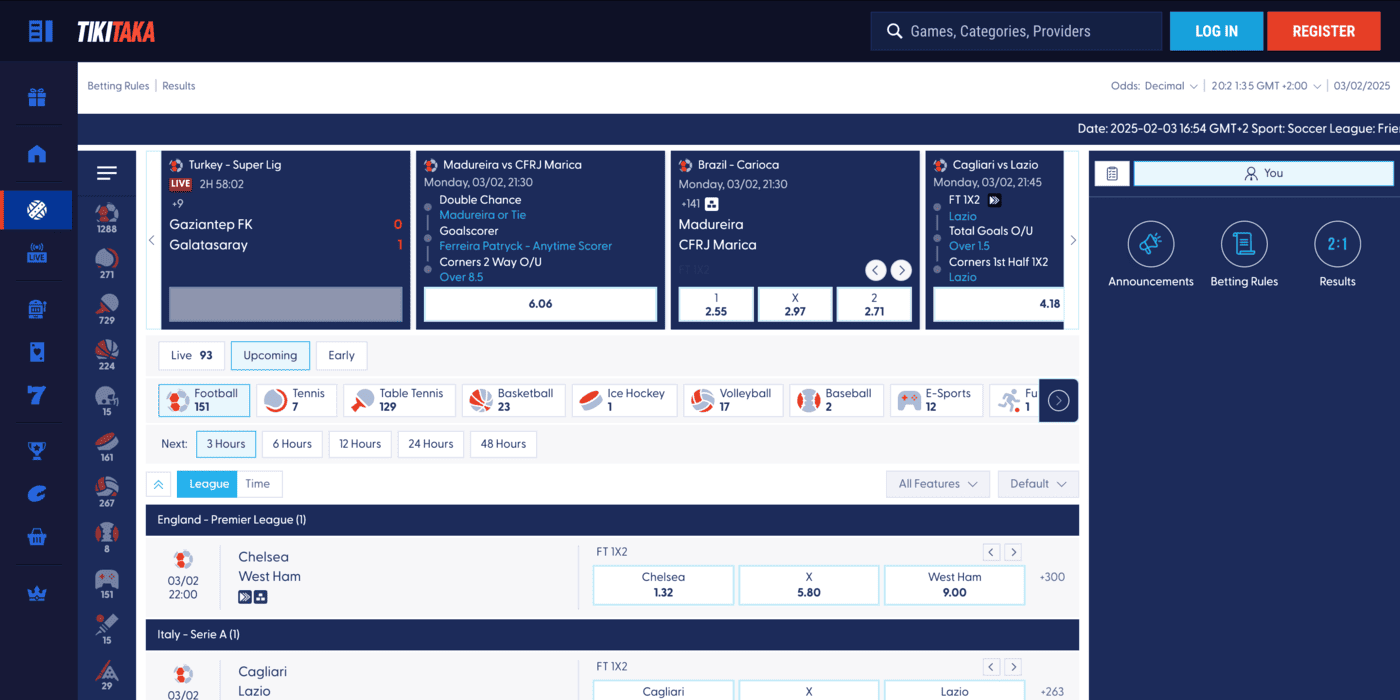The image size is (1400, 700).
Task: Click the baseball icon with count 8
Action: [x=107, y=538]
